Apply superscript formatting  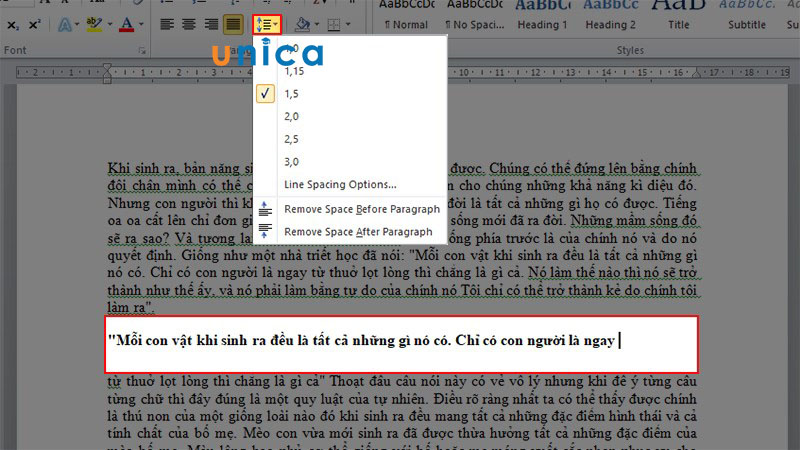(34, 24)
